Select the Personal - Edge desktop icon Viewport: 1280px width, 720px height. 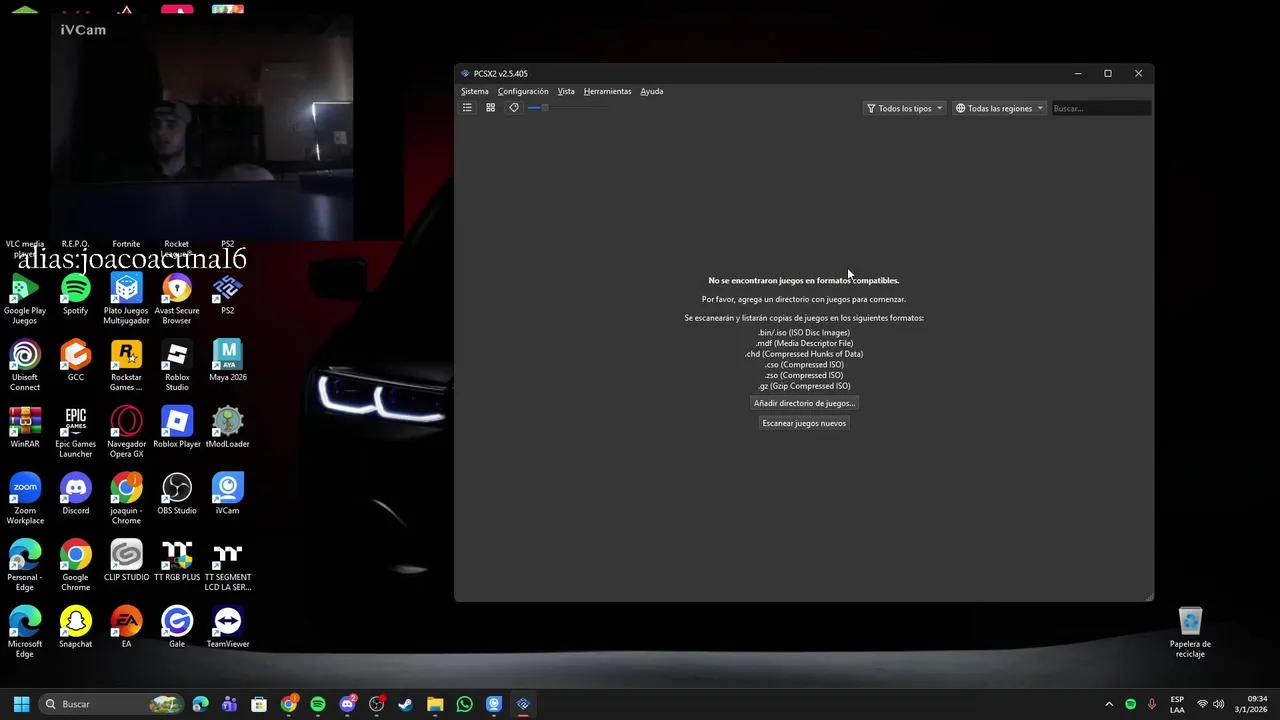pos(25,566)
